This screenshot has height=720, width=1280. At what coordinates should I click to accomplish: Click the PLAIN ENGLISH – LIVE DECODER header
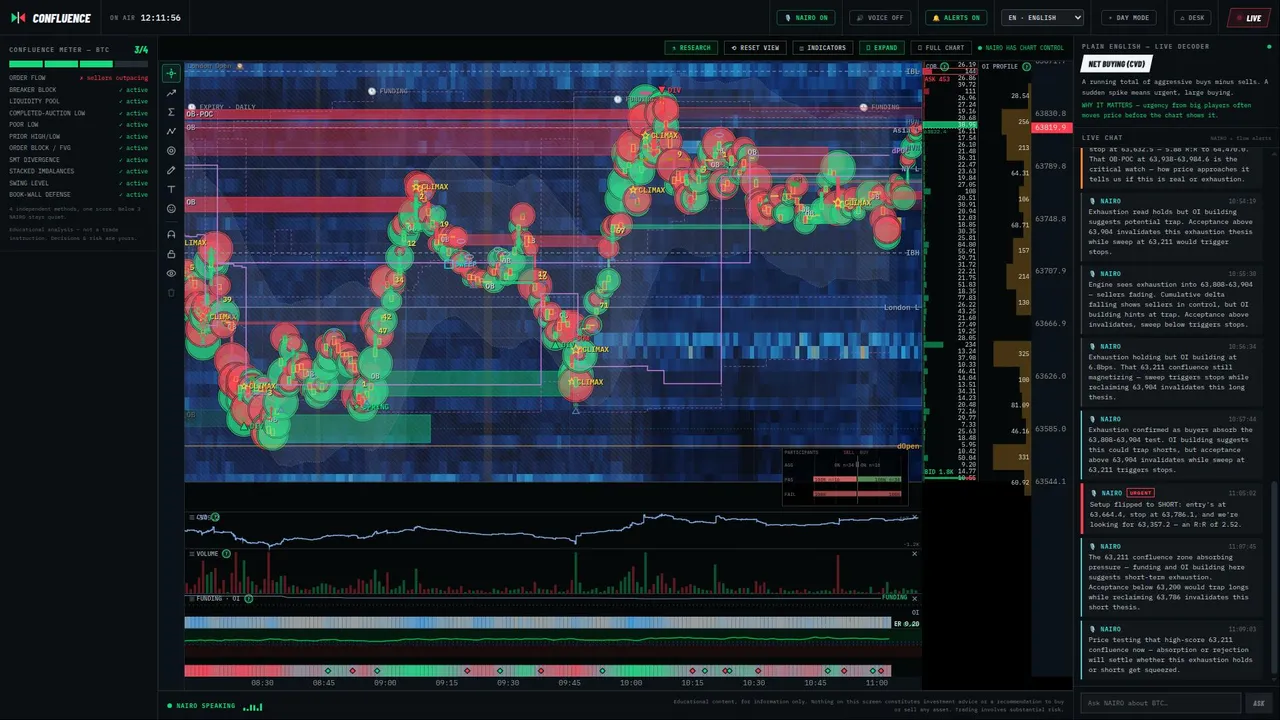coord(1145,47)
